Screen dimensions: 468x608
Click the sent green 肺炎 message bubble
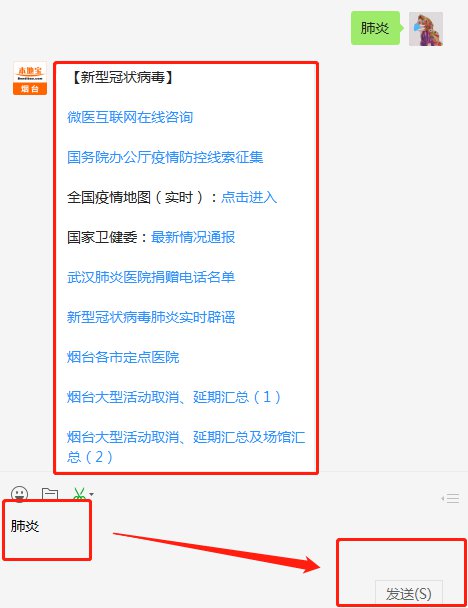(375, 28)
